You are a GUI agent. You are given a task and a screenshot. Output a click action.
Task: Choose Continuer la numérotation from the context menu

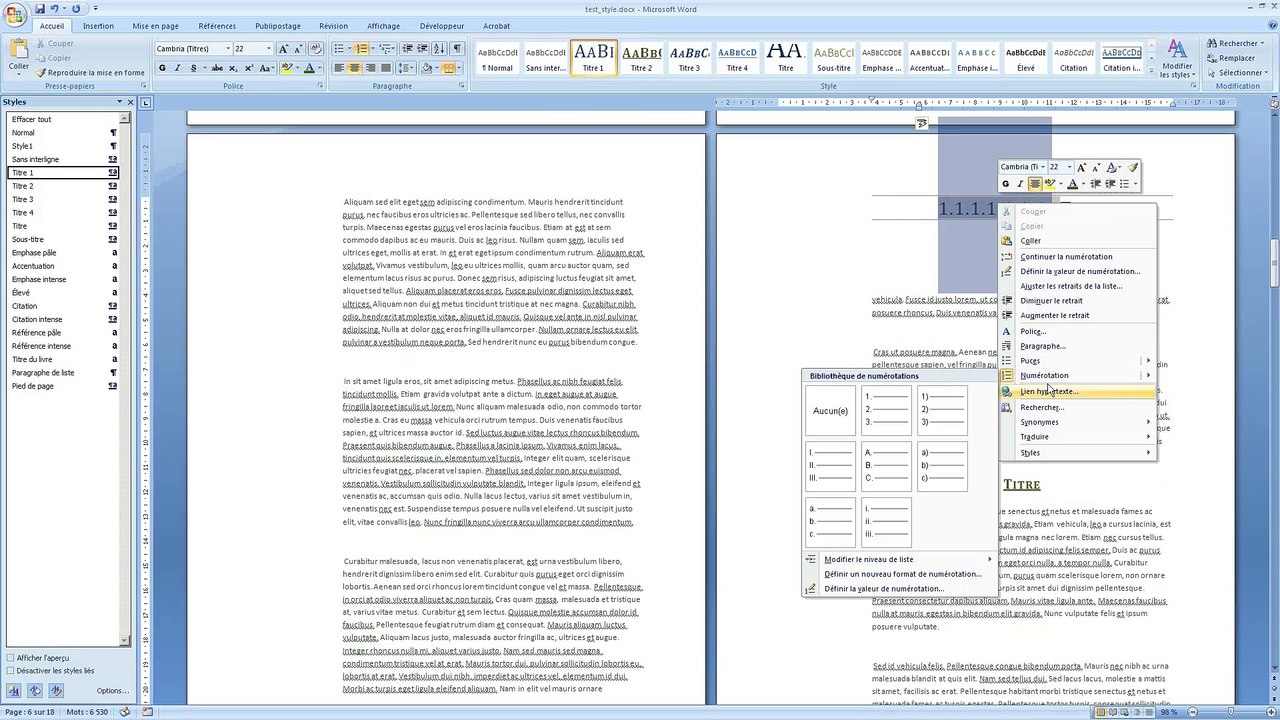pyautogui.click(x=1077, y=257)
